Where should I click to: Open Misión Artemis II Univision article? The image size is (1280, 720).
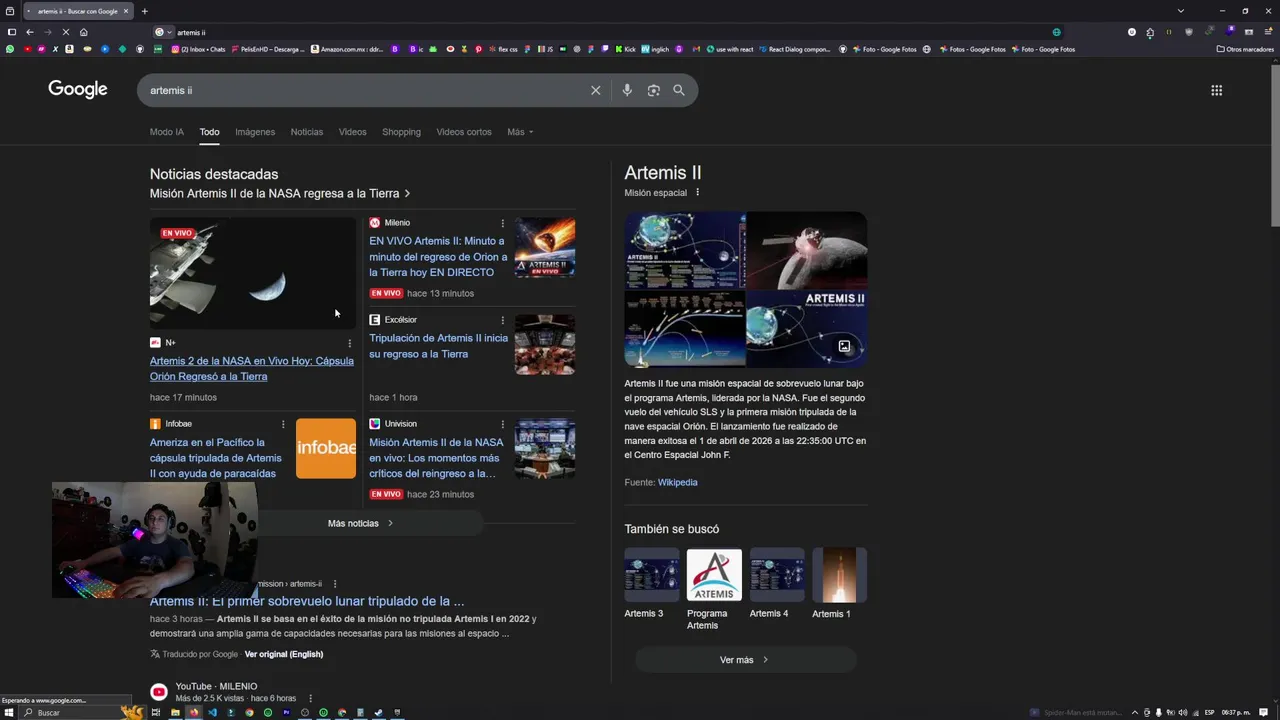coord(437,458)
